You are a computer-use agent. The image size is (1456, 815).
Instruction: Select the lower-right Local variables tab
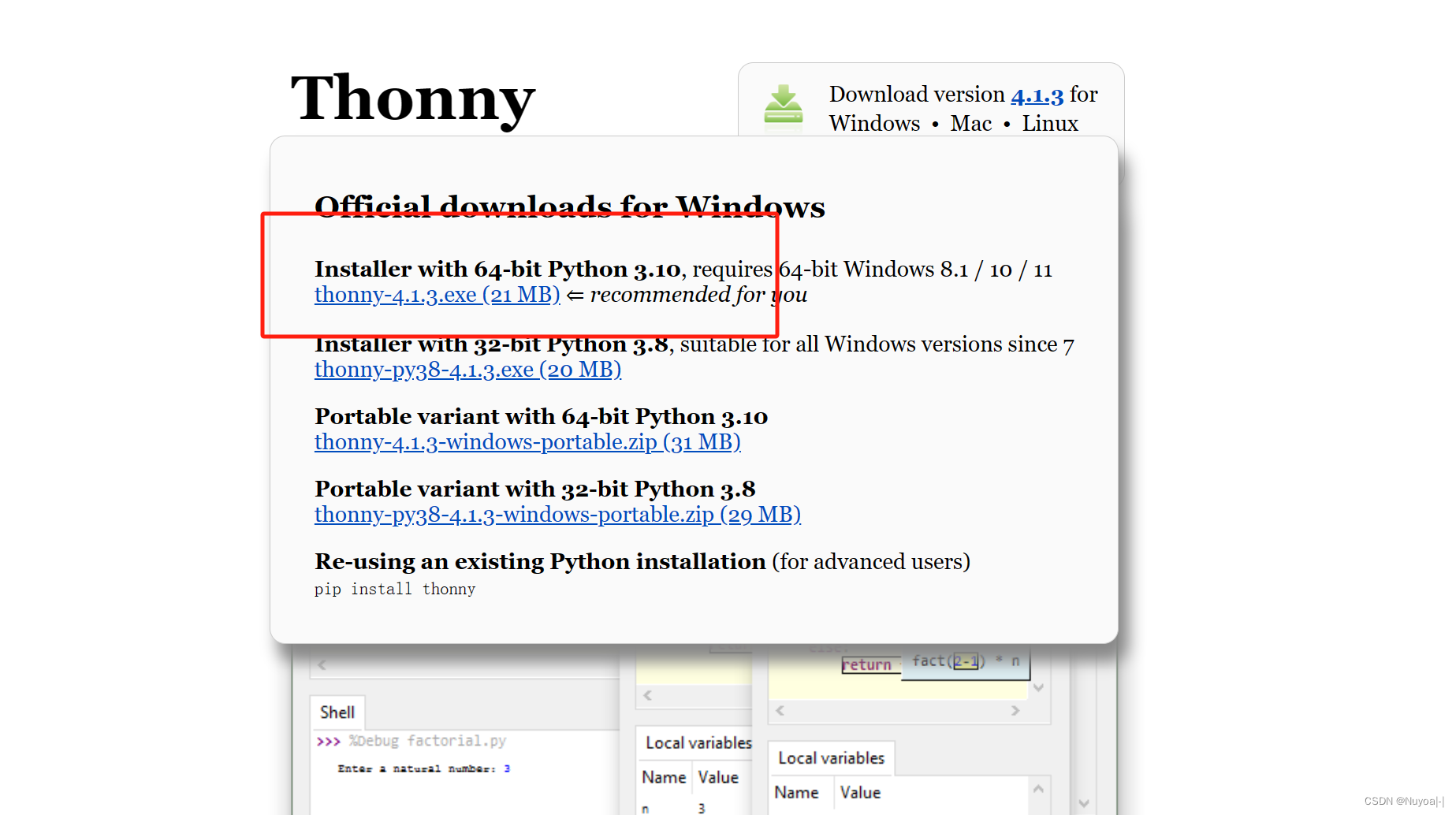[x=831, y=758]
